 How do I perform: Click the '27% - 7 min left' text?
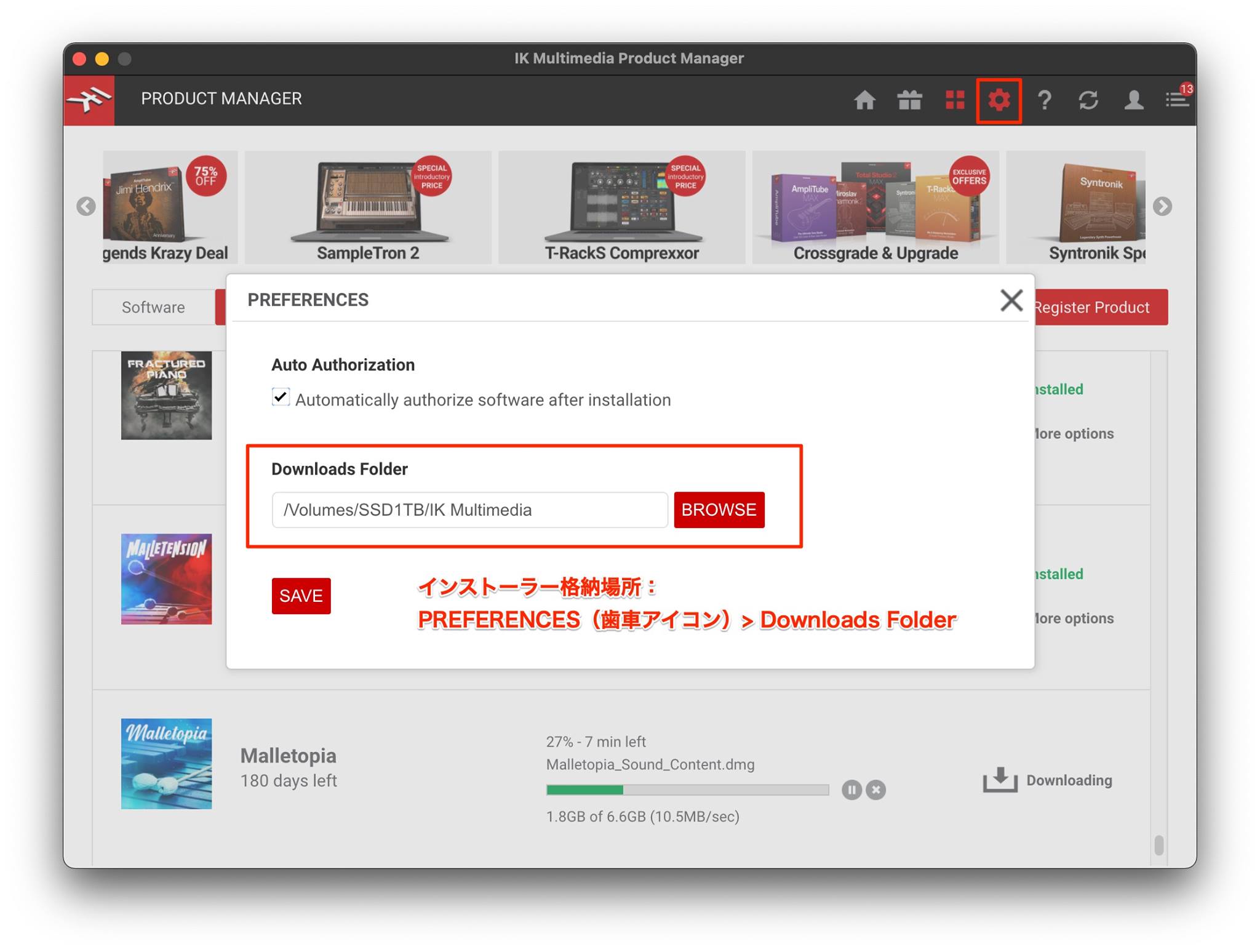pyautogui.click(x=596, y=742)
